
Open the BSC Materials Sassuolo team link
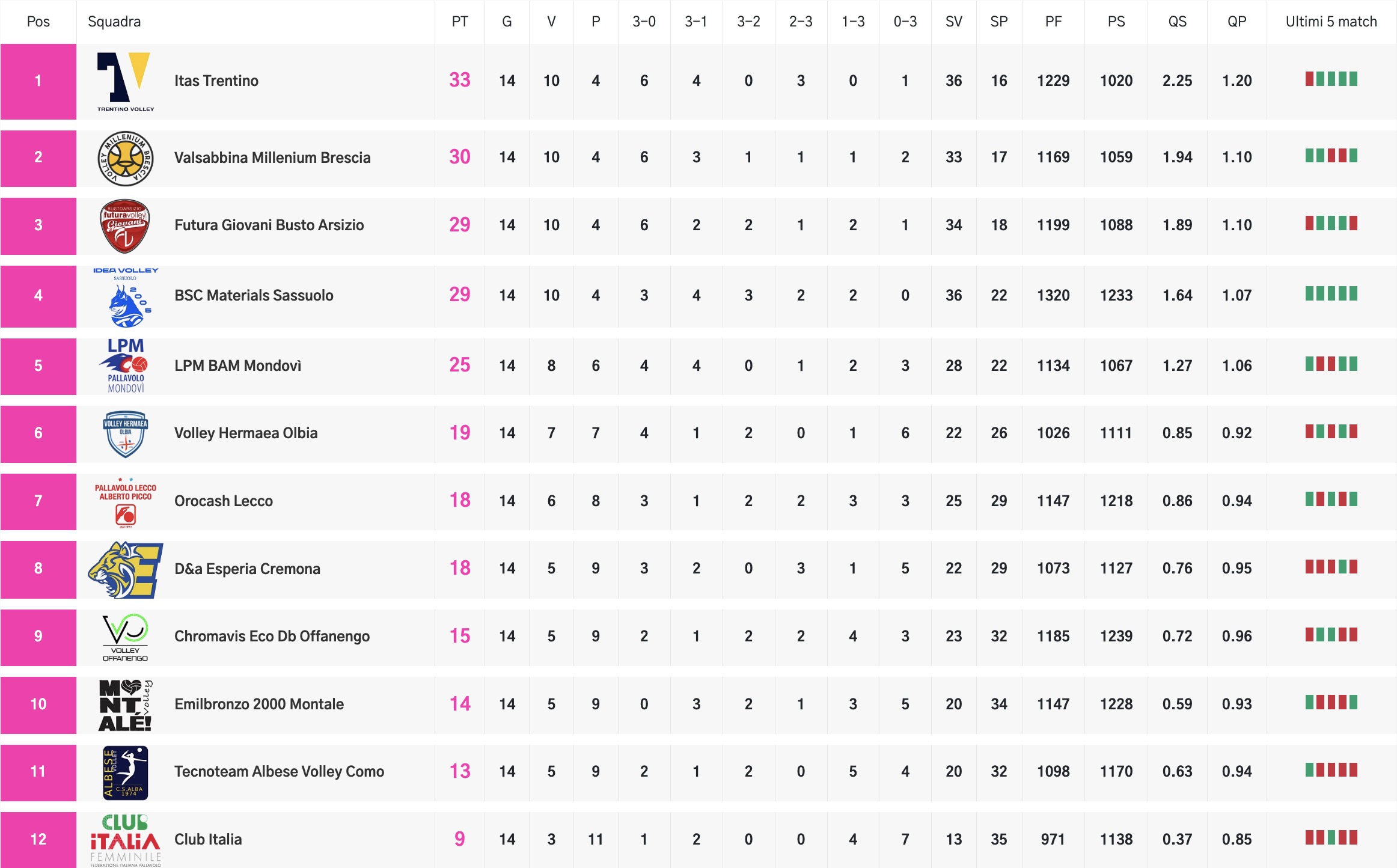click(254, 295)
